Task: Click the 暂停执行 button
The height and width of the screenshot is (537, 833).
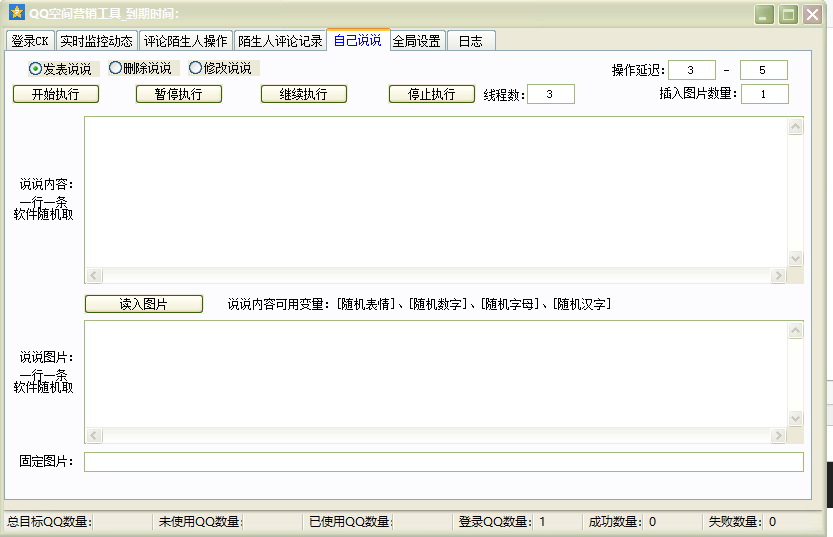Action: [x=178, y=94]
